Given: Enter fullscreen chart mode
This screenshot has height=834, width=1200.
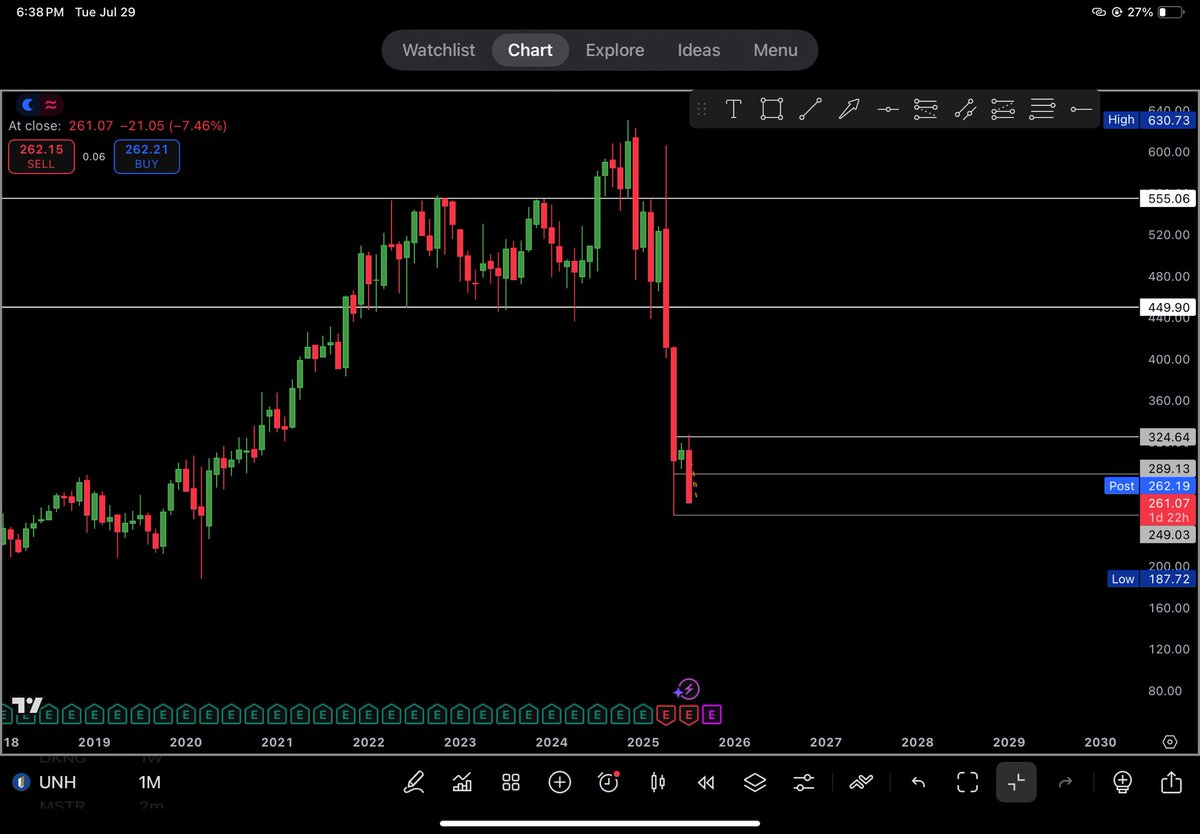Looking at the screenshot, I should coord(967,782).
